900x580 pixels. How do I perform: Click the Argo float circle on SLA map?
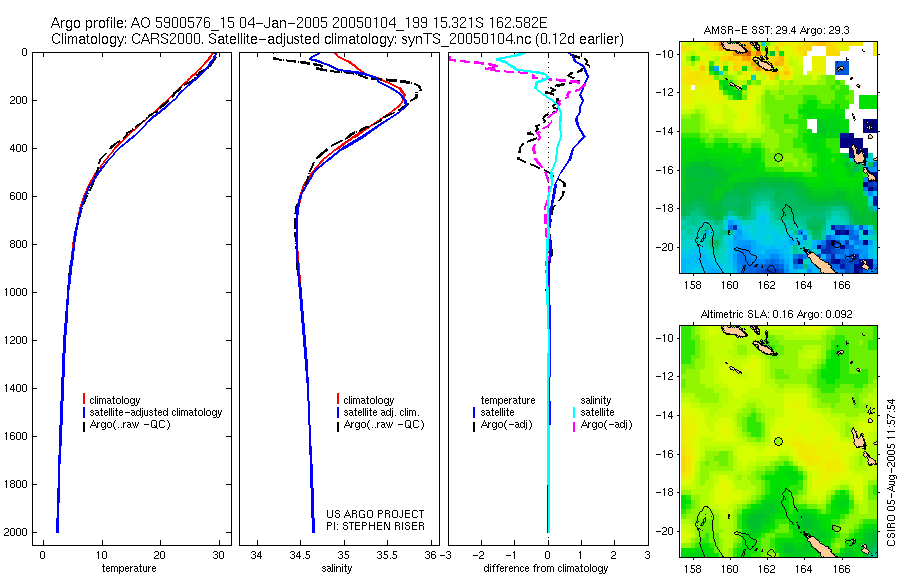778,442
